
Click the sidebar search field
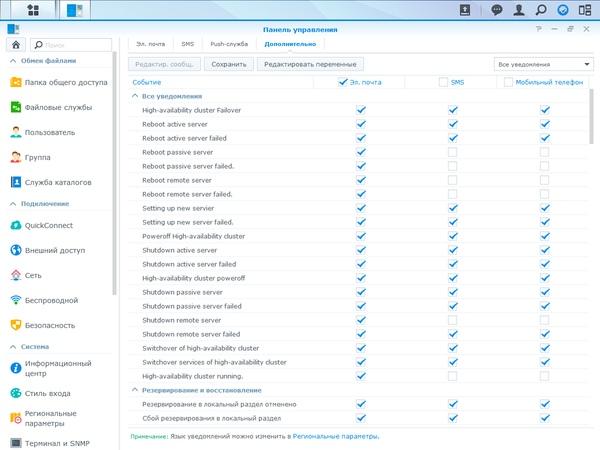click(71, 45)
